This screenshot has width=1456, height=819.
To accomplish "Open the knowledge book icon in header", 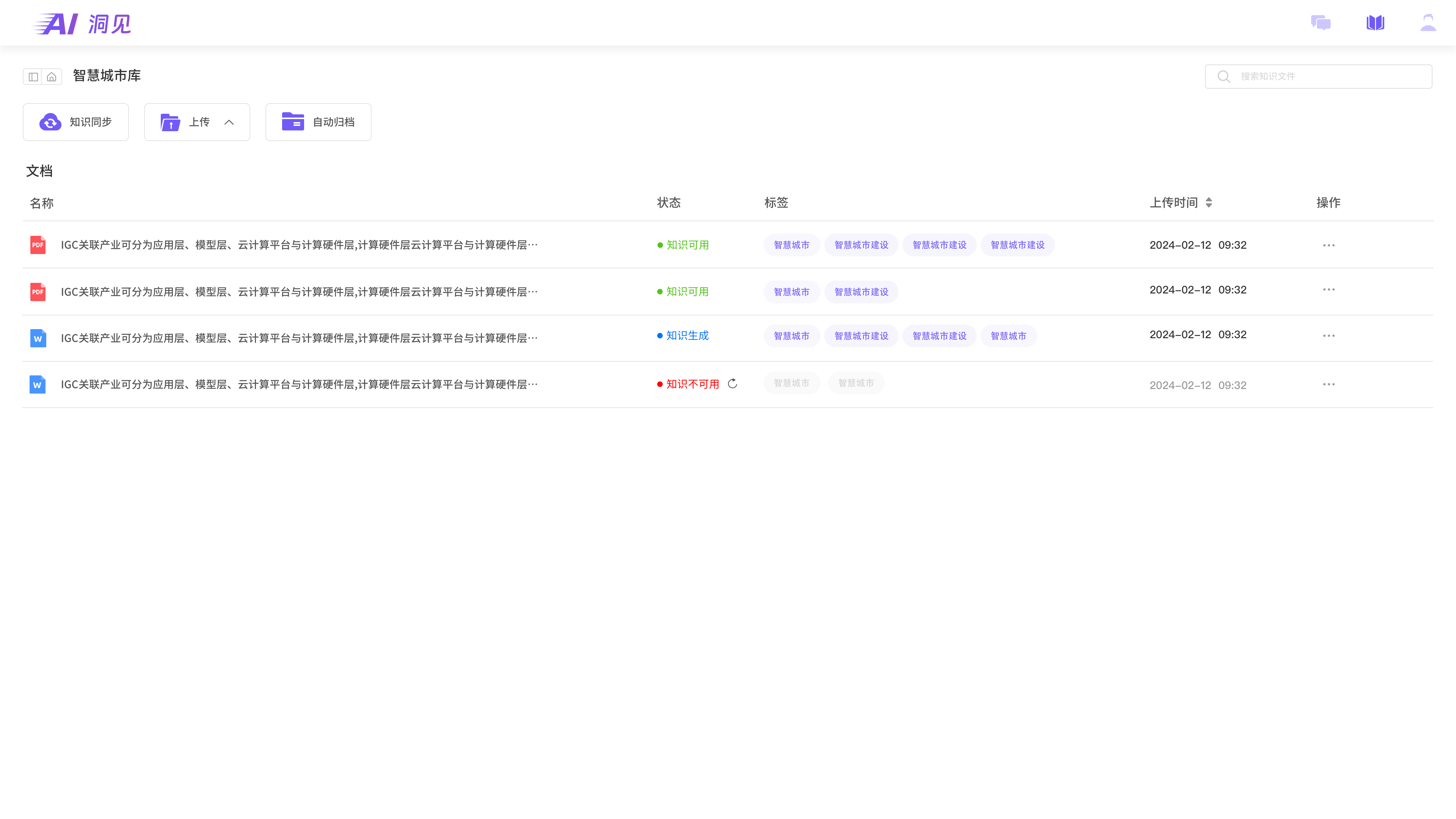I will (x=1375, y=23).
